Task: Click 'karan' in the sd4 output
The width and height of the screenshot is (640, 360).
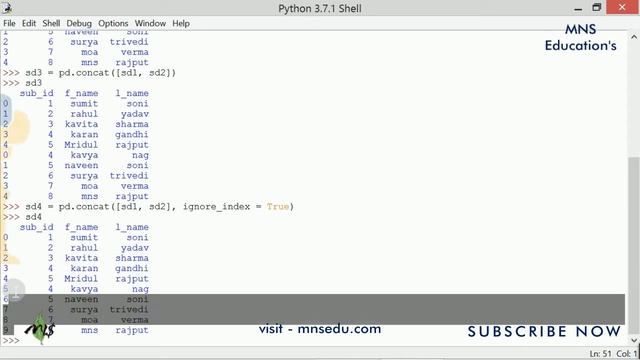Action: [84, 268]
